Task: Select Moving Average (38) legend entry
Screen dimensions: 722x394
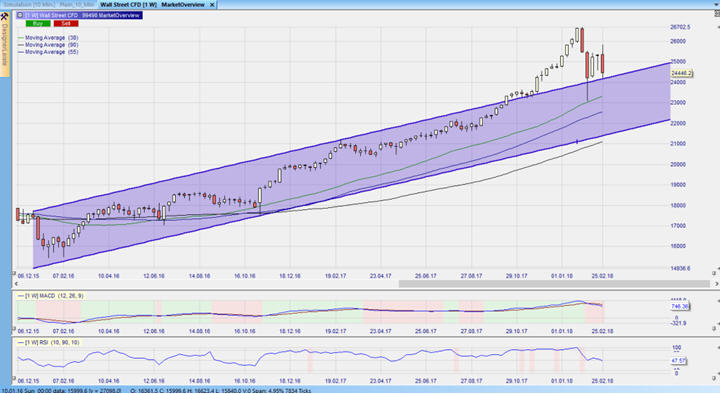Action: 48,38
